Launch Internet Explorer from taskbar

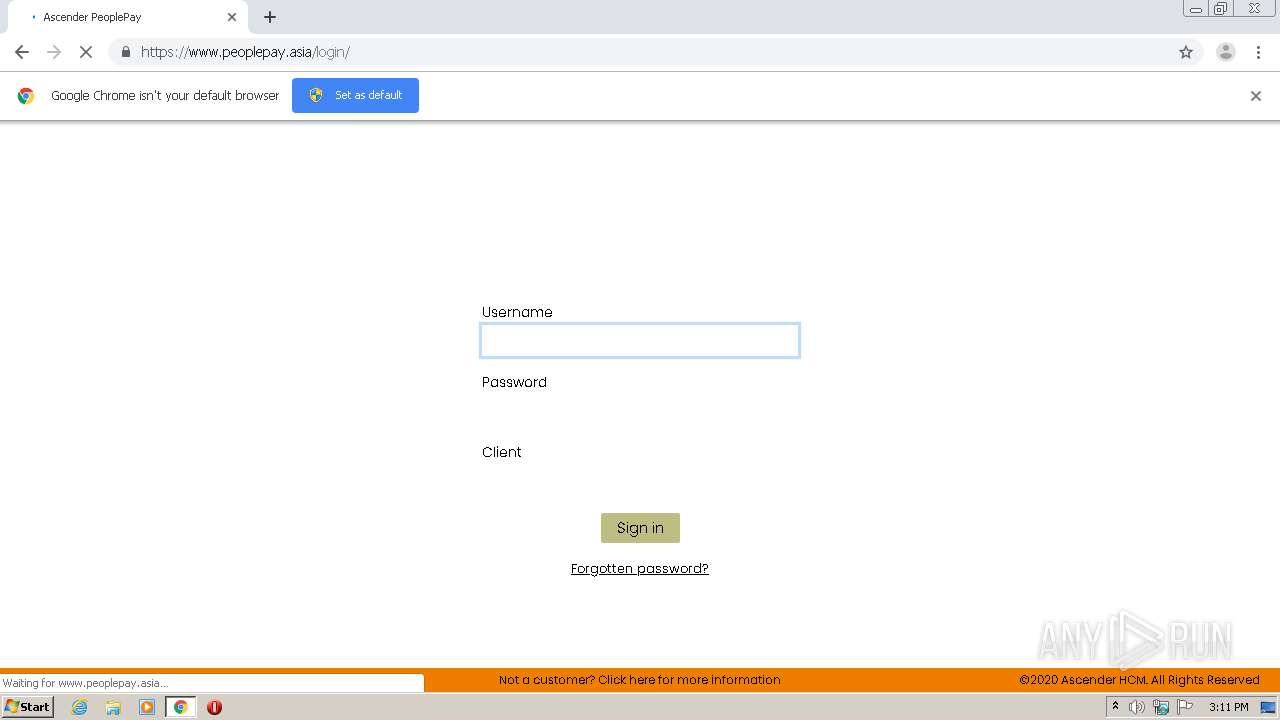coord(80,707)
